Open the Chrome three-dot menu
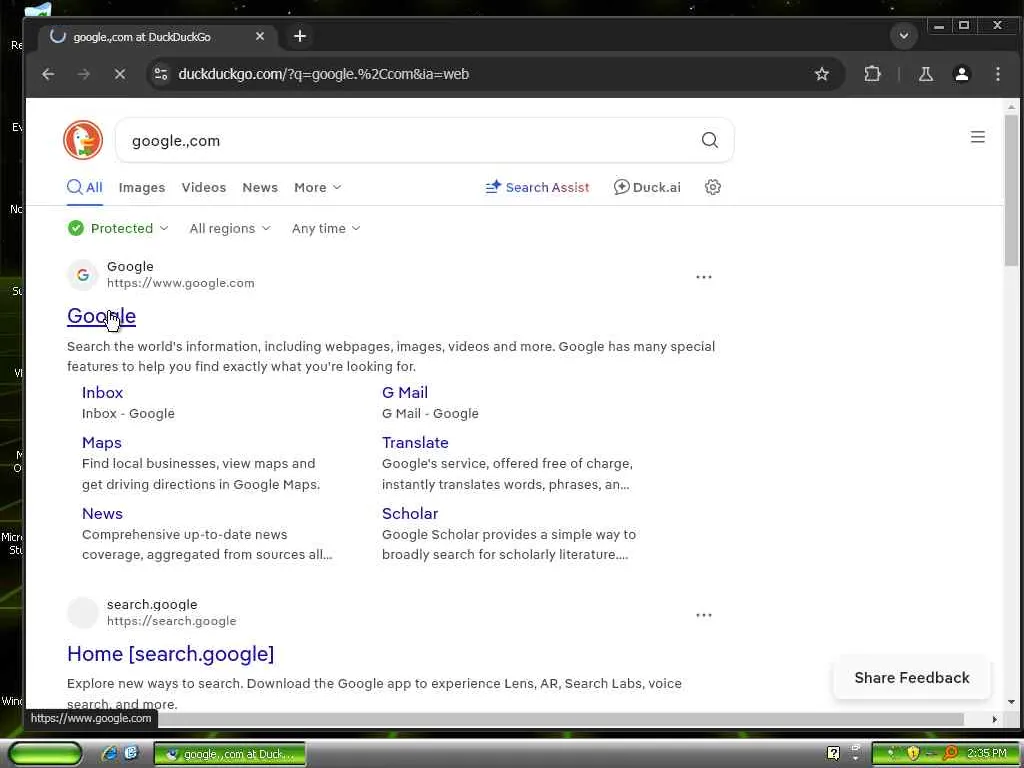Screen dimensions: 1024x768 [x=997, y=74]
